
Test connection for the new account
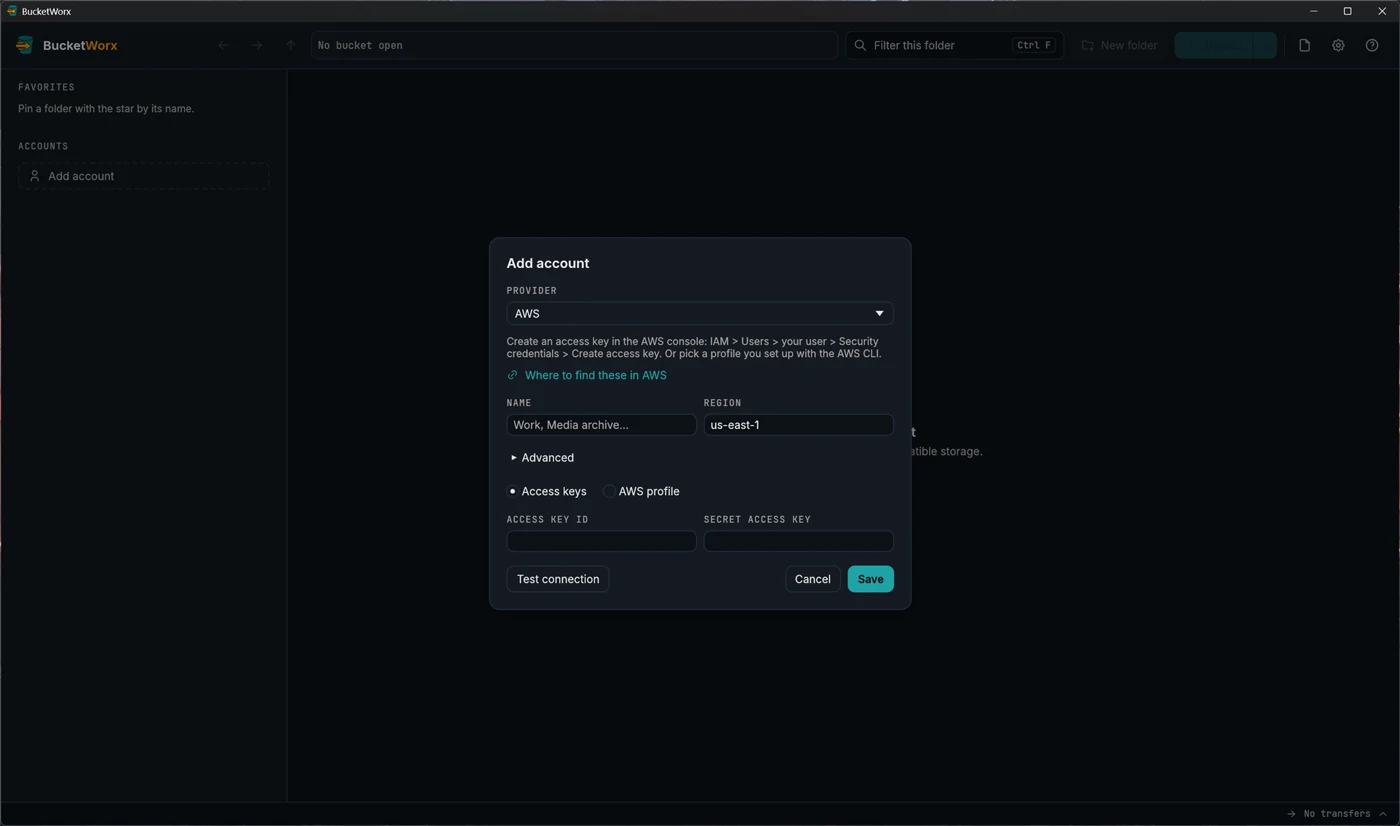(558, 579)
